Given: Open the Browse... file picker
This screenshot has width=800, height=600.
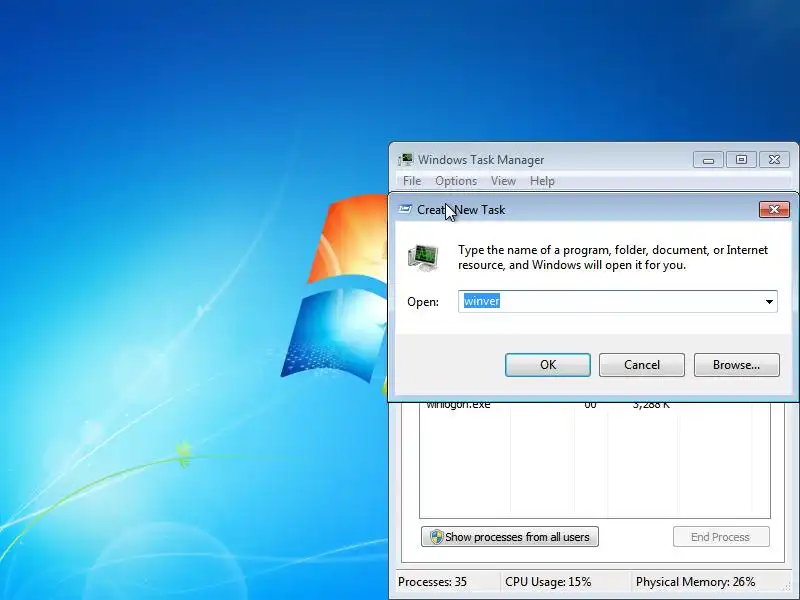Looking at the screenshot, I should [x=736, y=365].
